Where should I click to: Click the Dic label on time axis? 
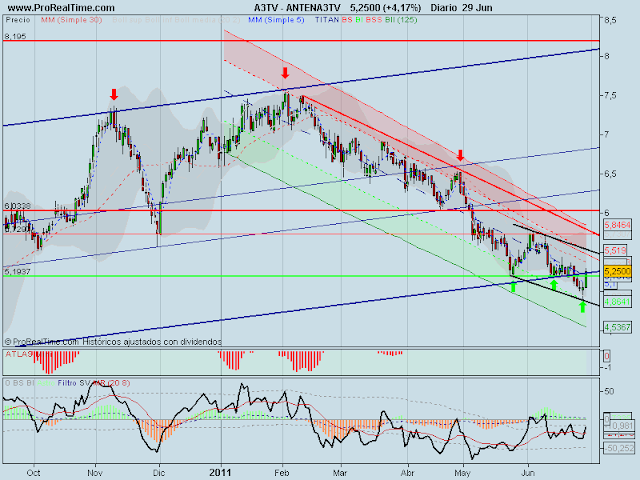(x=159, y=473)
